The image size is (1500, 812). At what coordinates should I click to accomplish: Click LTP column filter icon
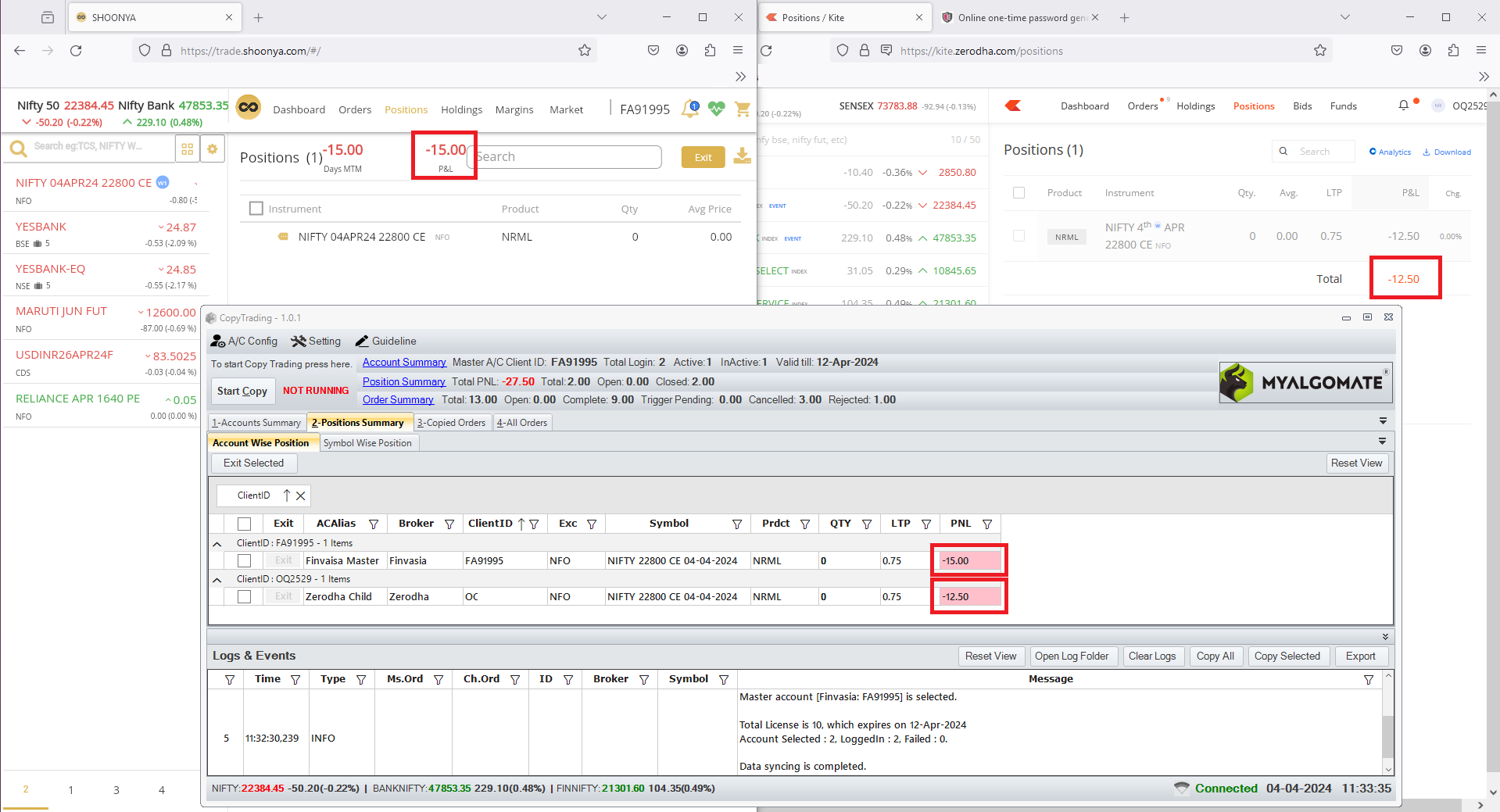tap(926, 524)
